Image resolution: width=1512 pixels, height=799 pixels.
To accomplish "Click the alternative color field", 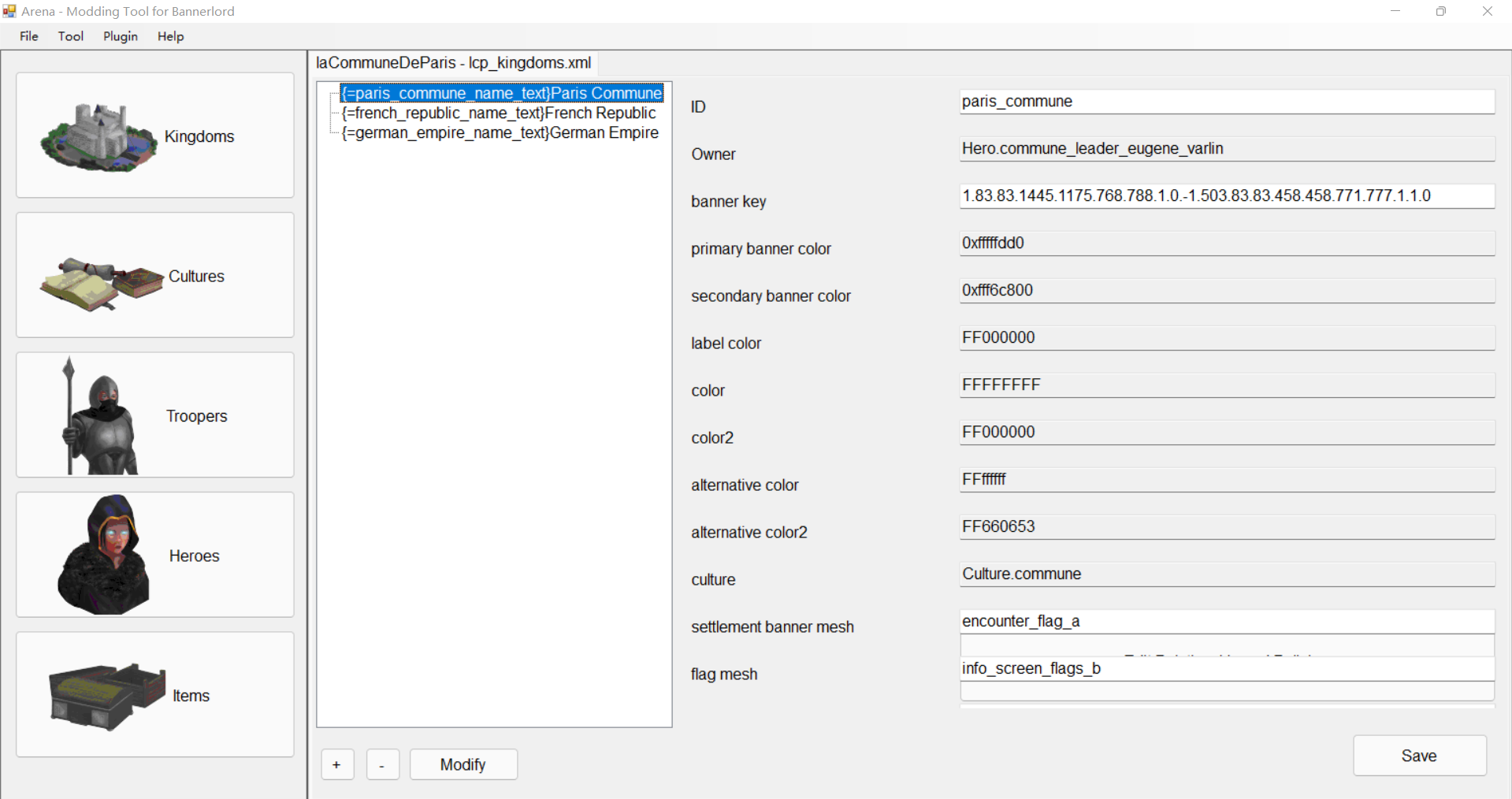I will (1227, 480).
